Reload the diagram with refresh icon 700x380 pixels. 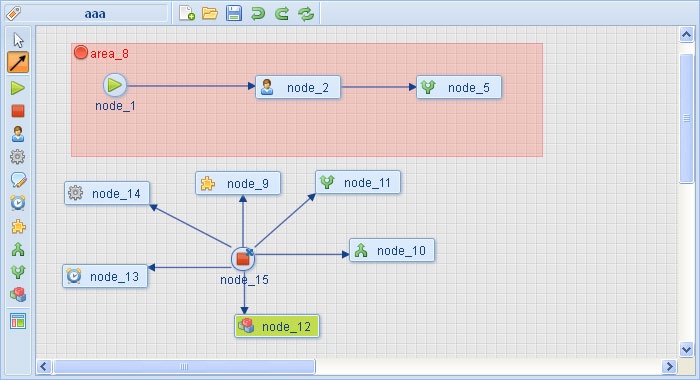point(306,13)
